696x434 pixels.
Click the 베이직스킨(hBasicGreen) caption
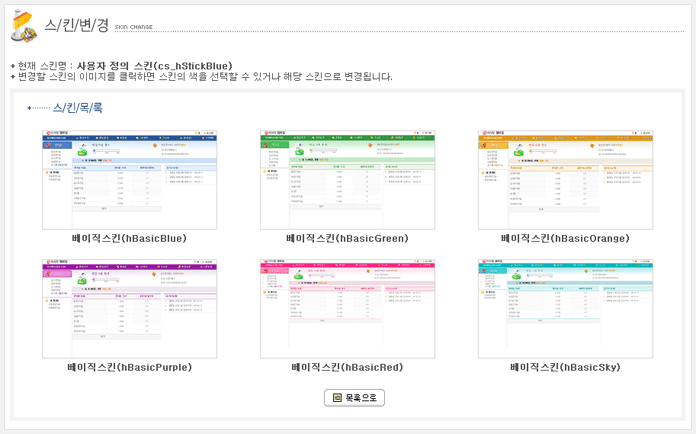coord(347,238)
